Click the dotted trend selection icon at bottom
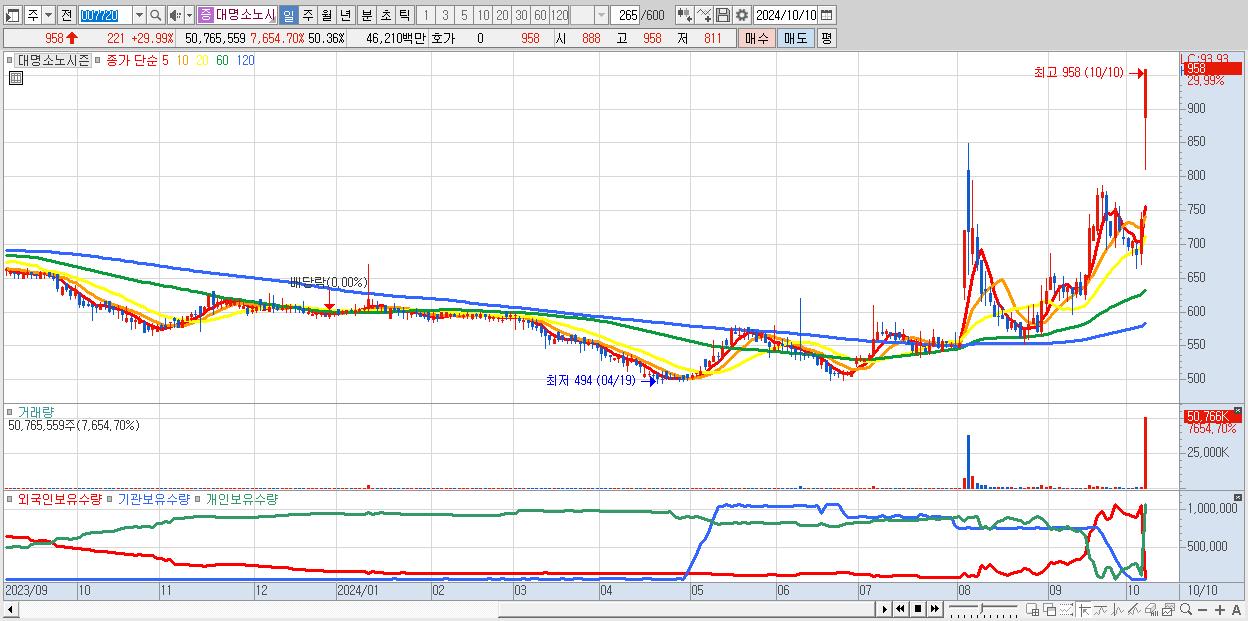The height and width of the screenshot is (621, 1248). (1066, 610)
